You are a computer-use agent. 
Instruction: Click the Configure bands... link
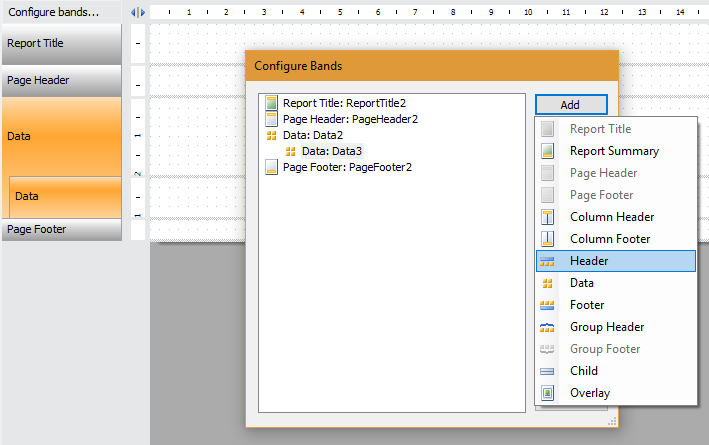click(x=53, y=12)
